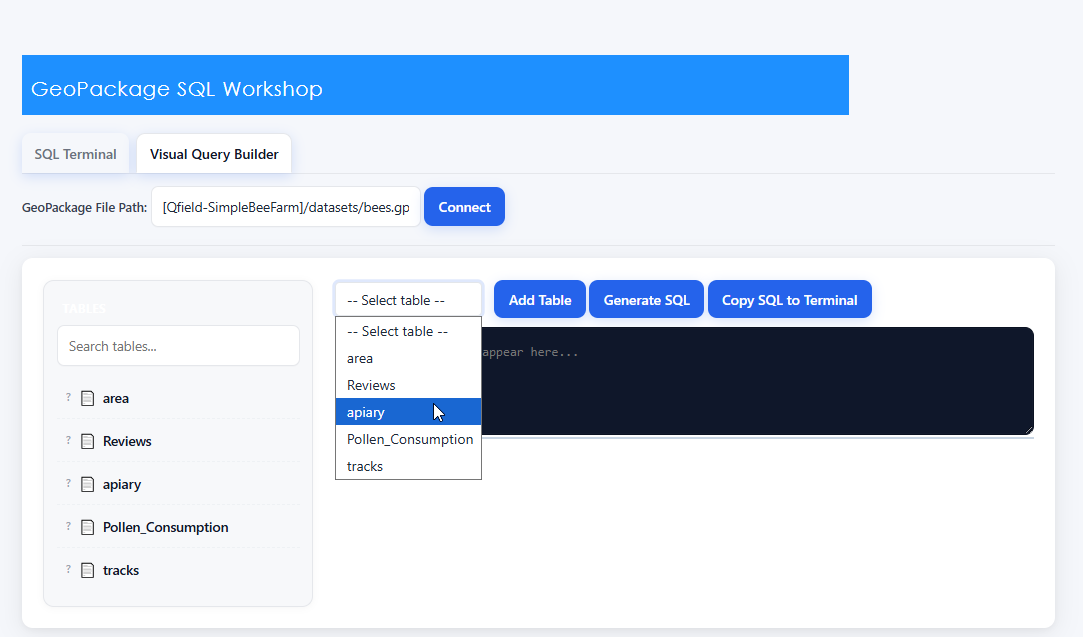Viewport: 1083px width, 637px height.
Task: Open the Visual Query Builder tab
Action: (214, 154)
